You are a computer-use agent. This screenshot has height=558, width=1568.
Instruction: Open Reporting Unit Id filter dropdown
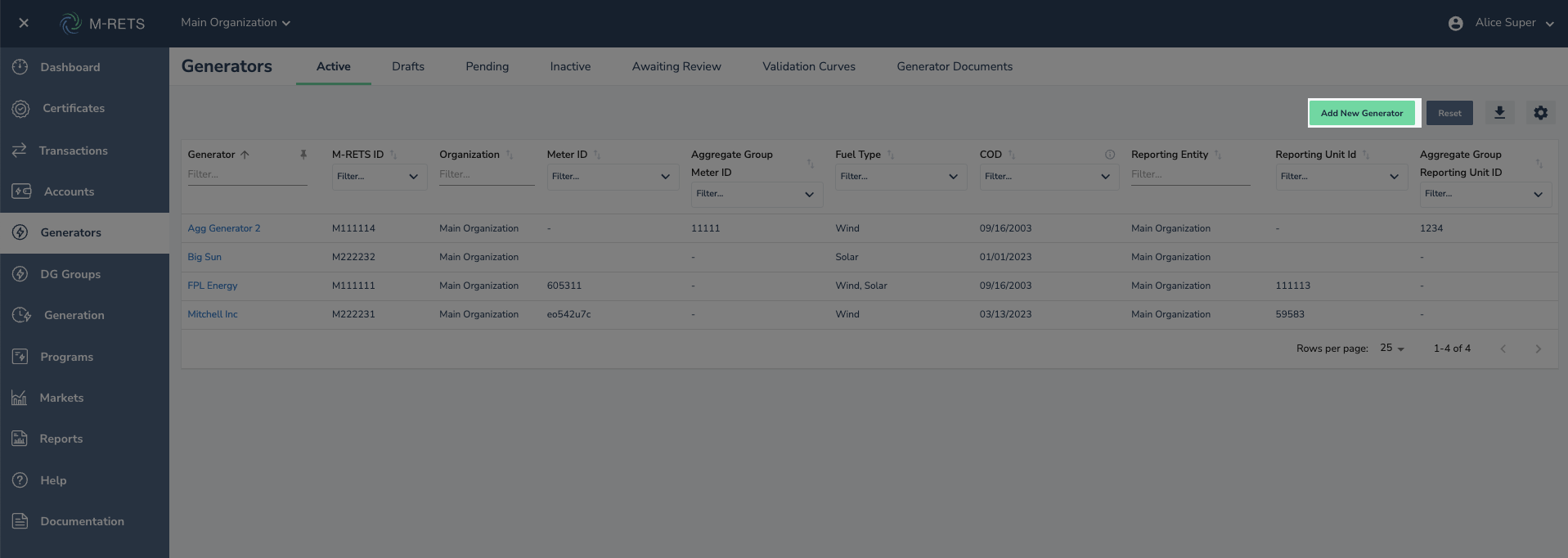coord(1341,177)
